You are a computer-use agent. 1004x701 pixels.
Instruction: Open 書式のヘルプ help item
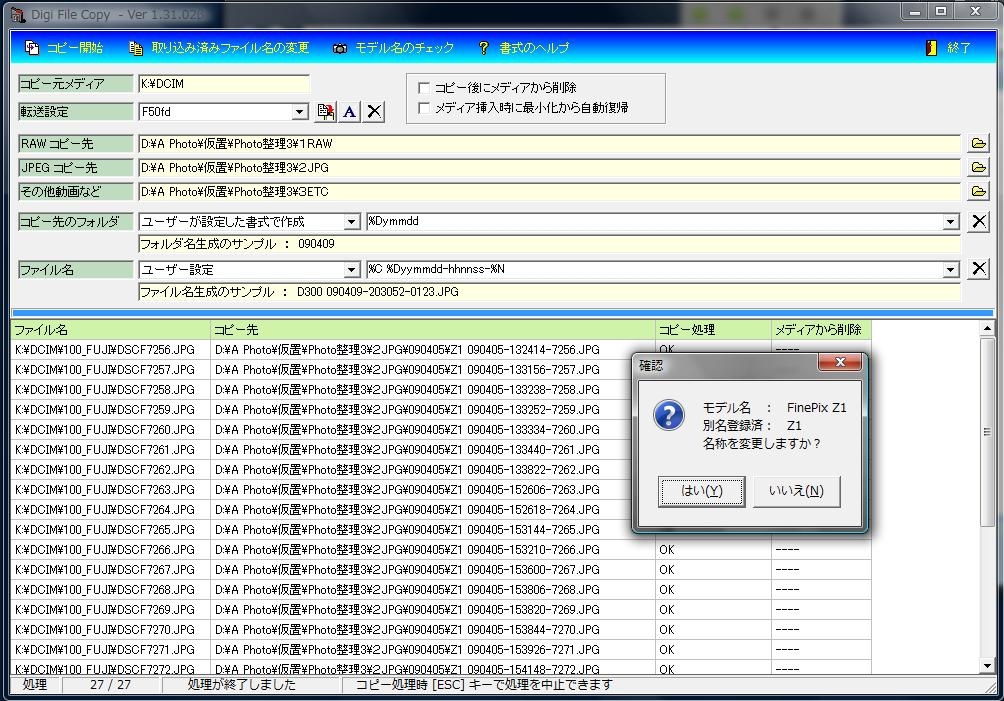[523, 47]
